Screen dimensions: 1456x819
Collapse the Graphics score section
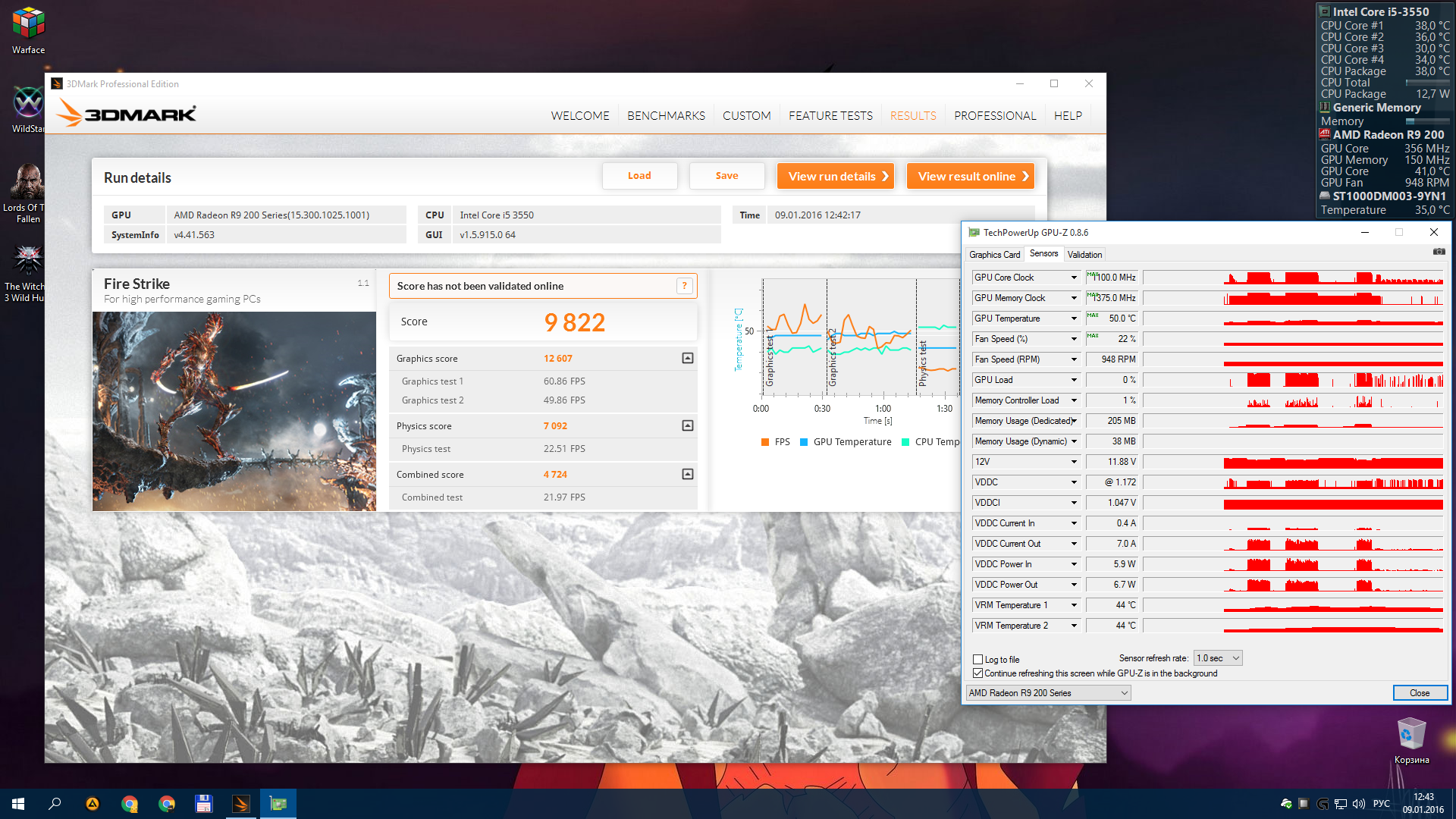pos(687,358)
